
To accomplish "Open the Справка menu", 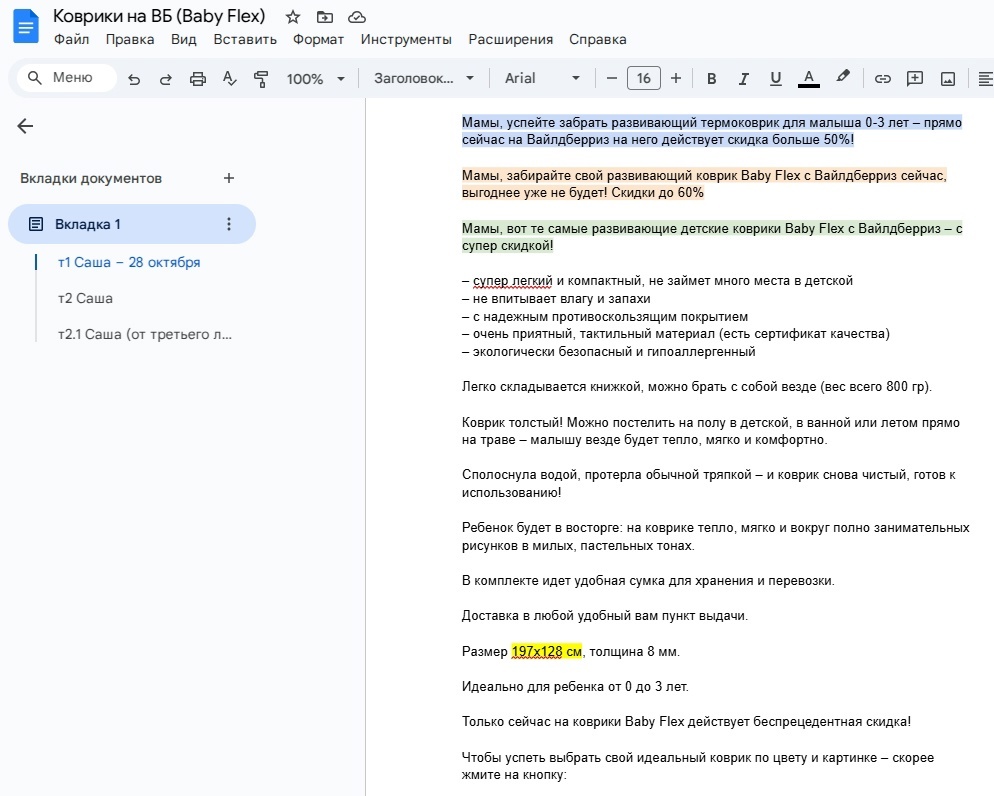I will (x=597, y=39).
